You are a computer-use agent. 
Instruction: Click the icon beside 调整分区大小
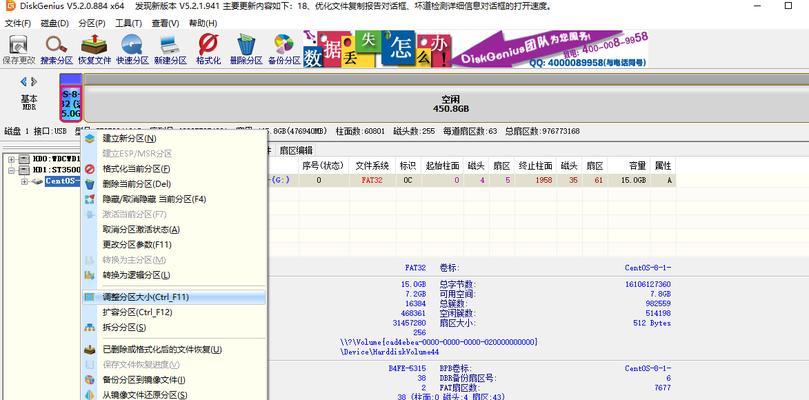(x=90, y=297)
